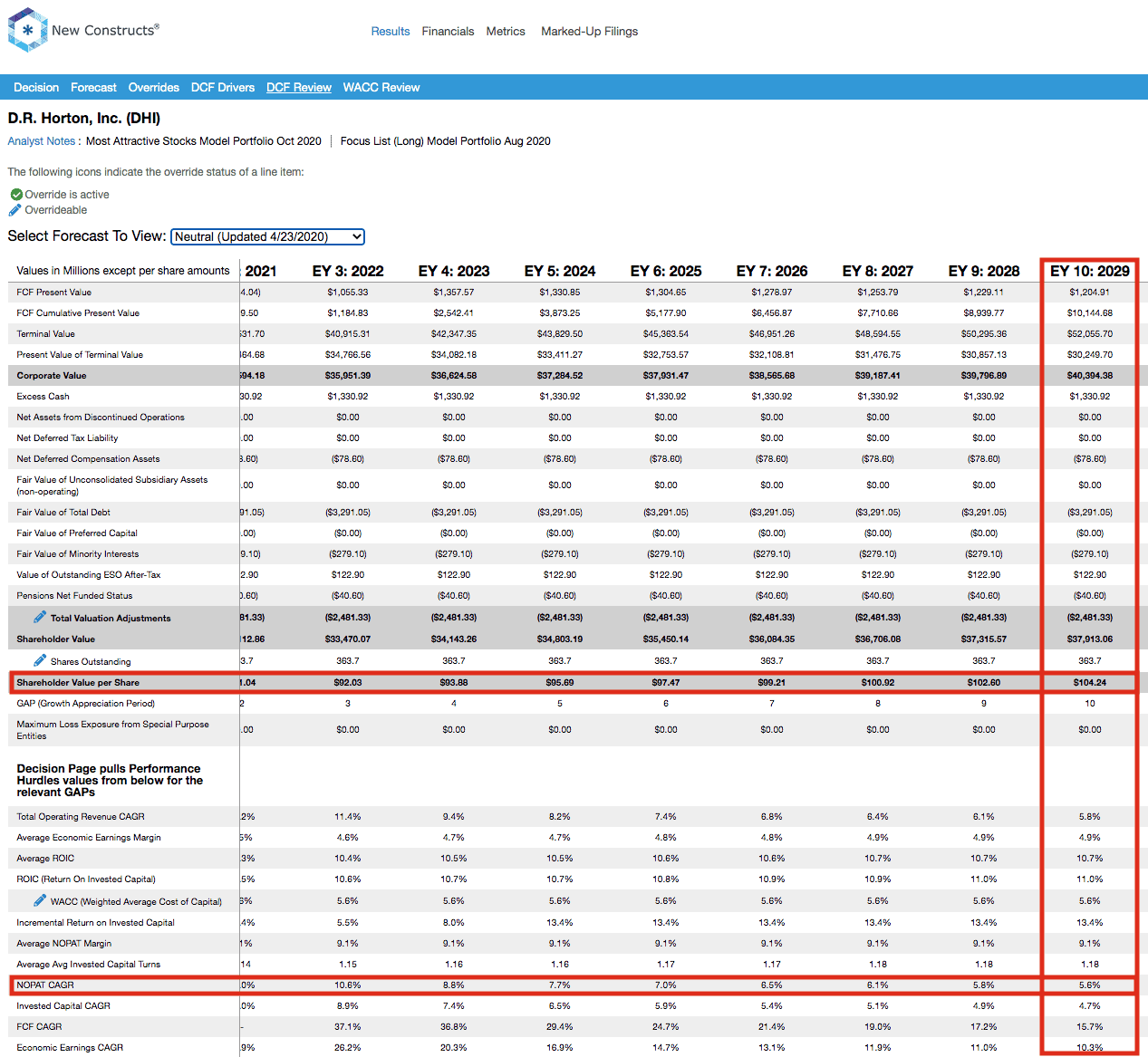
Task: Click pencil icon next to Shares Outstanding
Action: click(x=40, y=660)
